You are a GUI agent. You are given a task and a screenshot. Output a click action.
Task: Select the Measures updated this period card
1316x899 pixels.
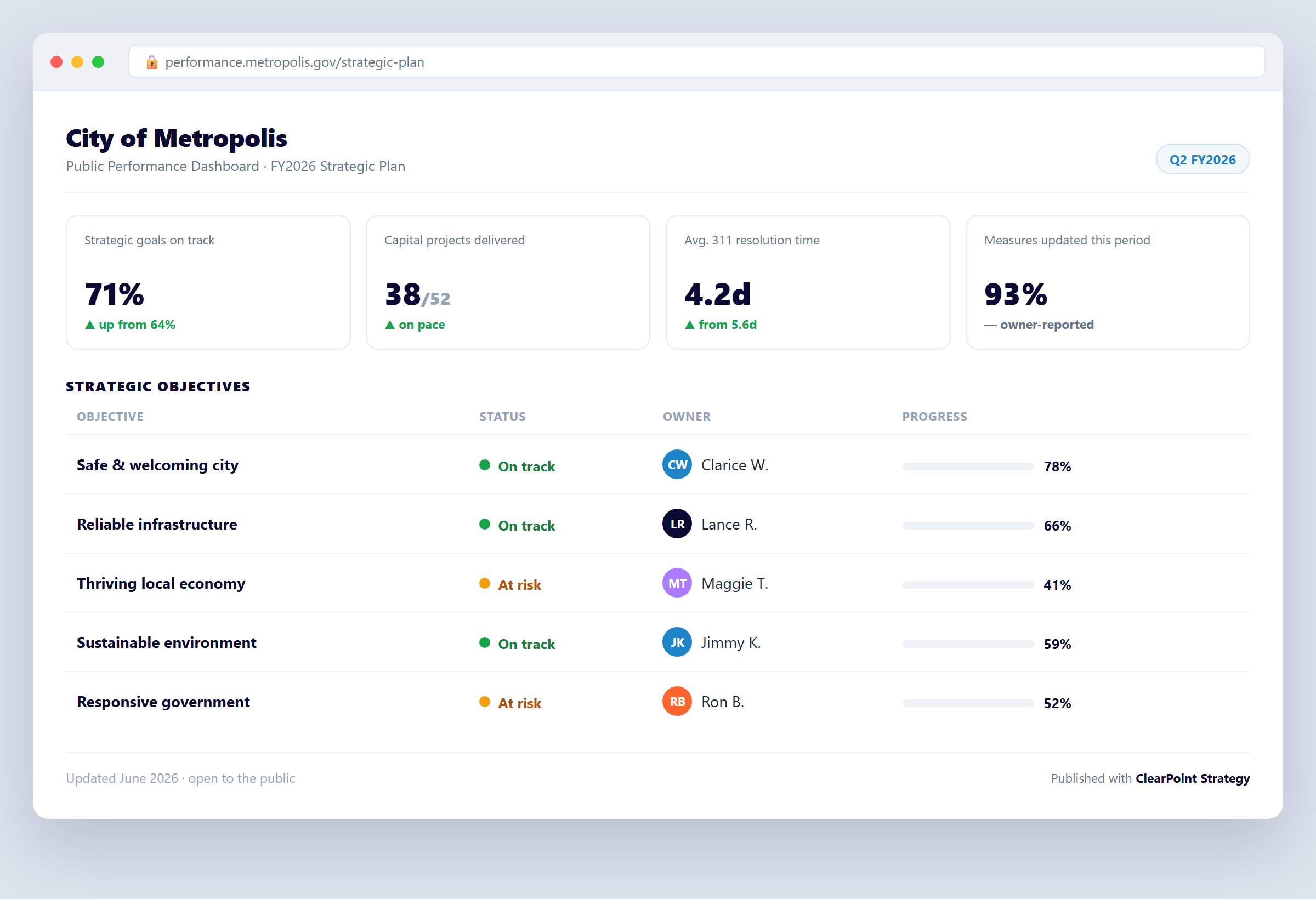[1108, 282]
